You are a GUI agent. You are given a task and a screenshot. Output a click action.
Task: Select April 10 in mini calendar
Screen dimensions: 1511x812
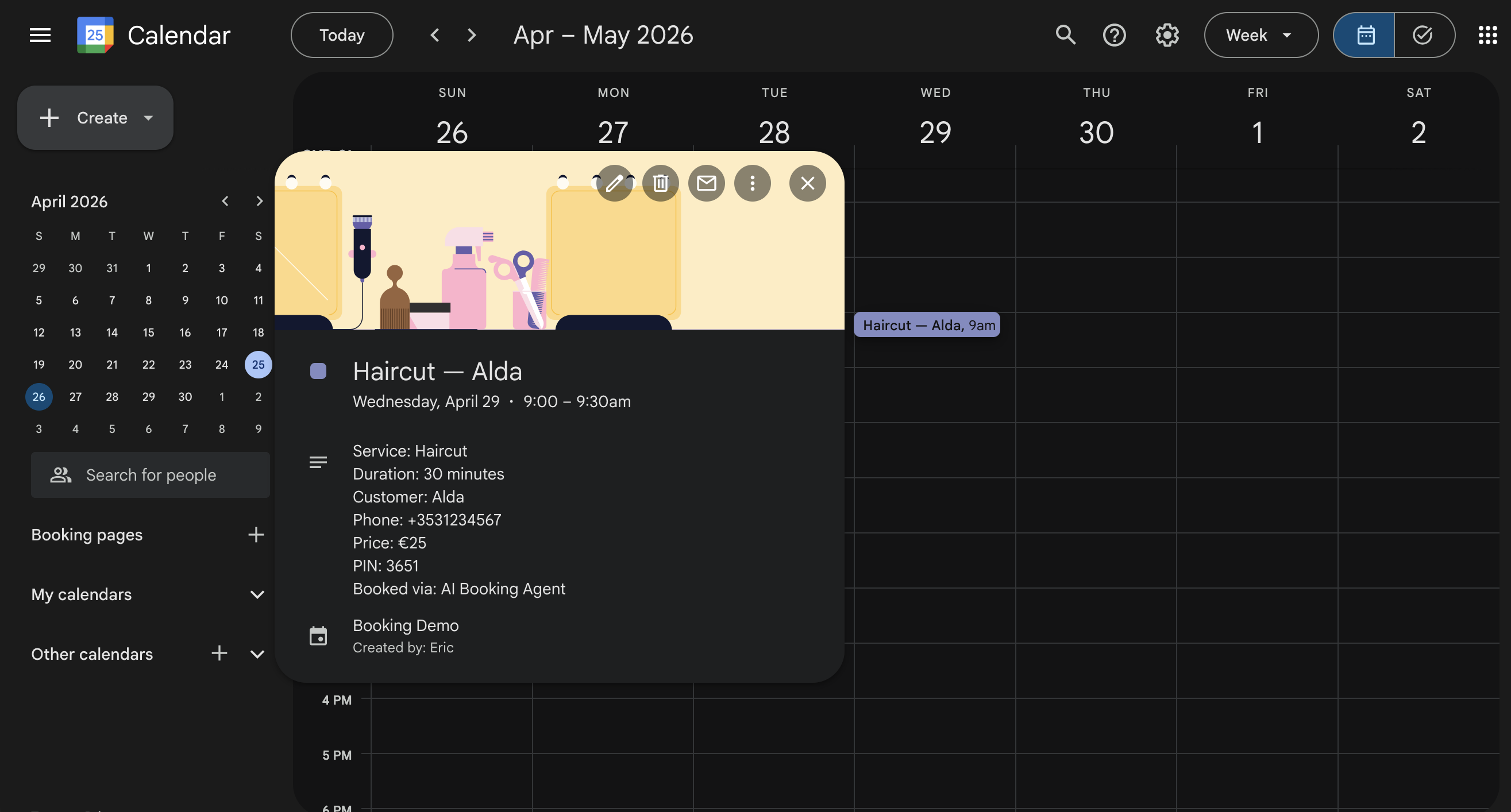tap(222, 300)
